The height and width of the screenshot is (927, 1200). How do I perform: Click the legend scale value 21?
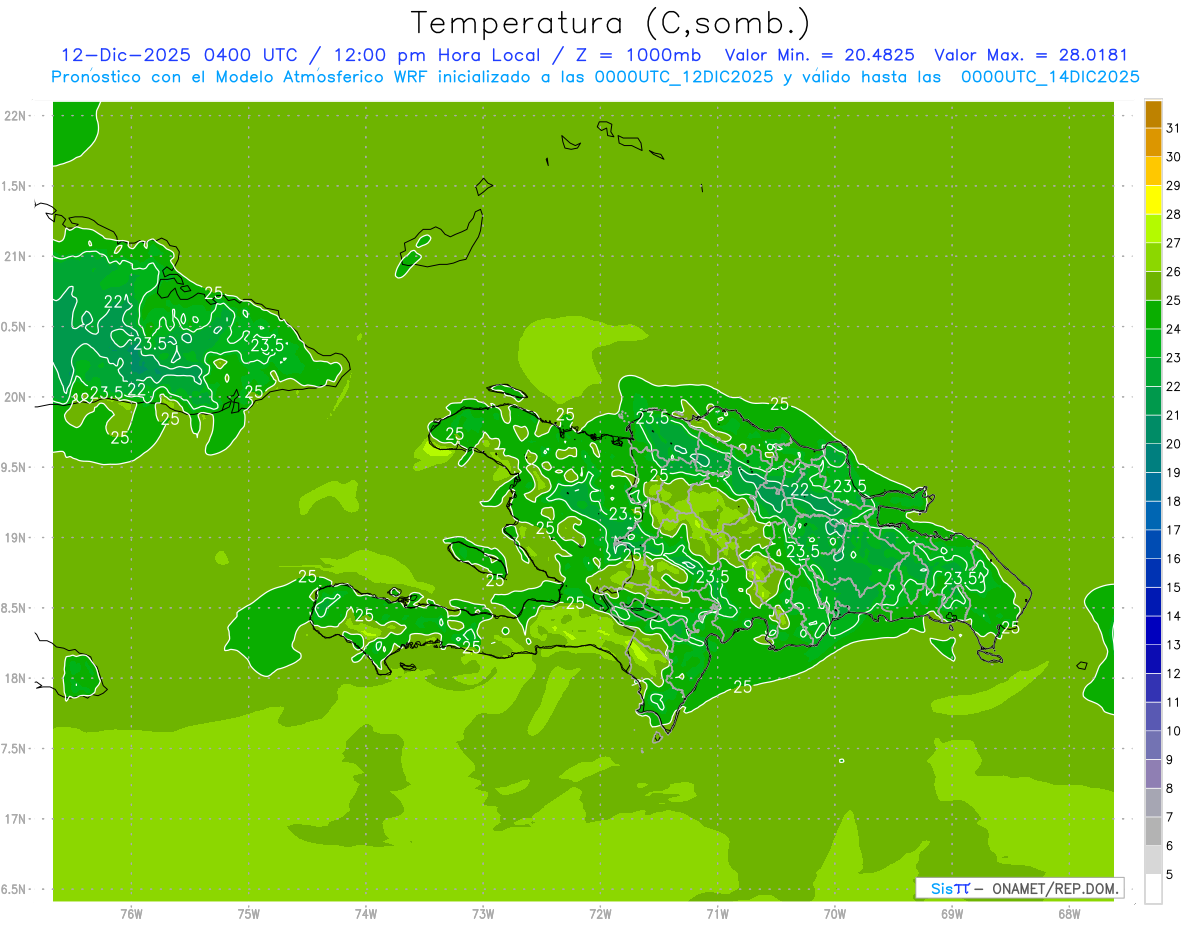[1173, 415]
